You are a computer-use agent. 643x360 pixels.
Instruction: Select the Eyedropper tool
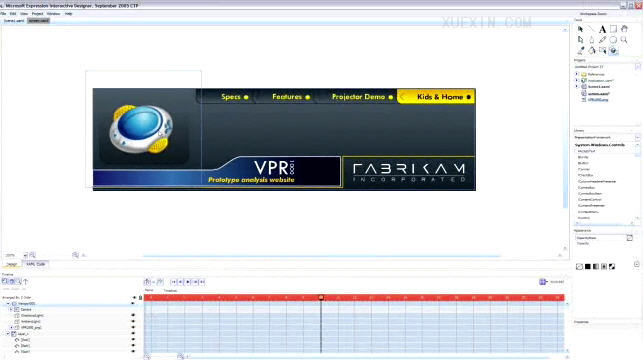[581, 50]
